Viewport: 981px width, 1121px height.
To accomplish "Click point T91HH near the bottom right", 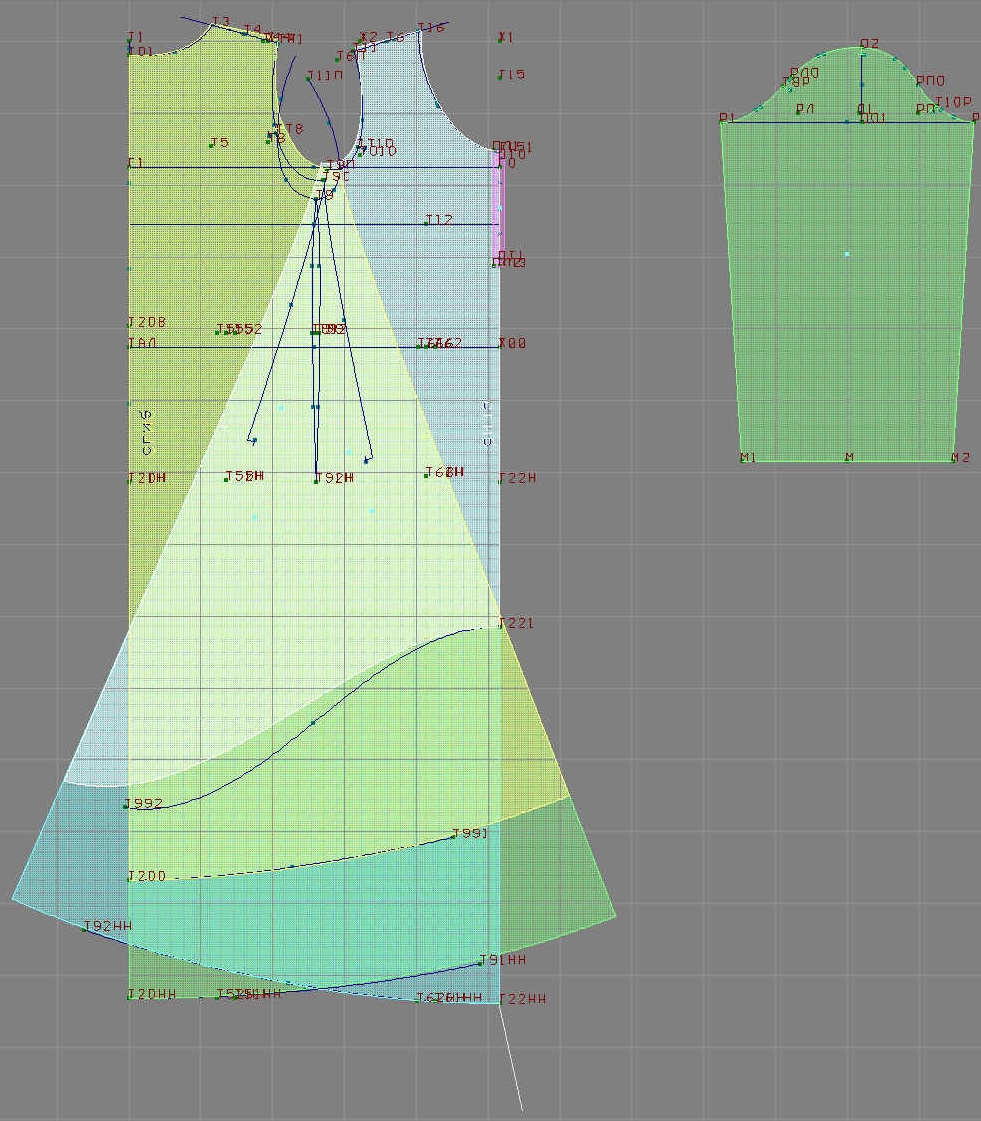I will [x=480, y=964].
